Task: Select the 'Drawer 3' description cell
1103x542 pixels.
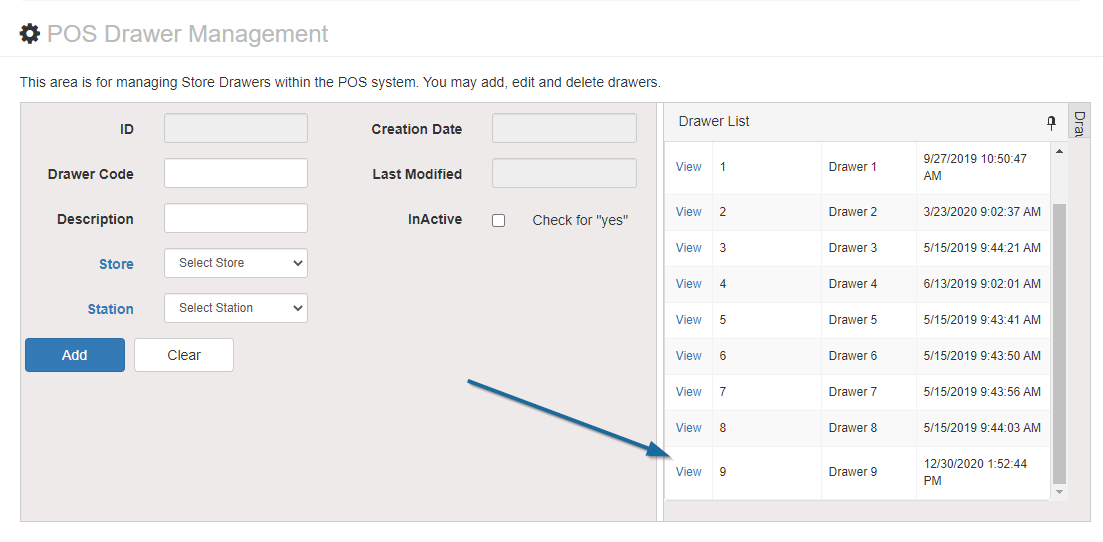Action: [x=869, y=248]
